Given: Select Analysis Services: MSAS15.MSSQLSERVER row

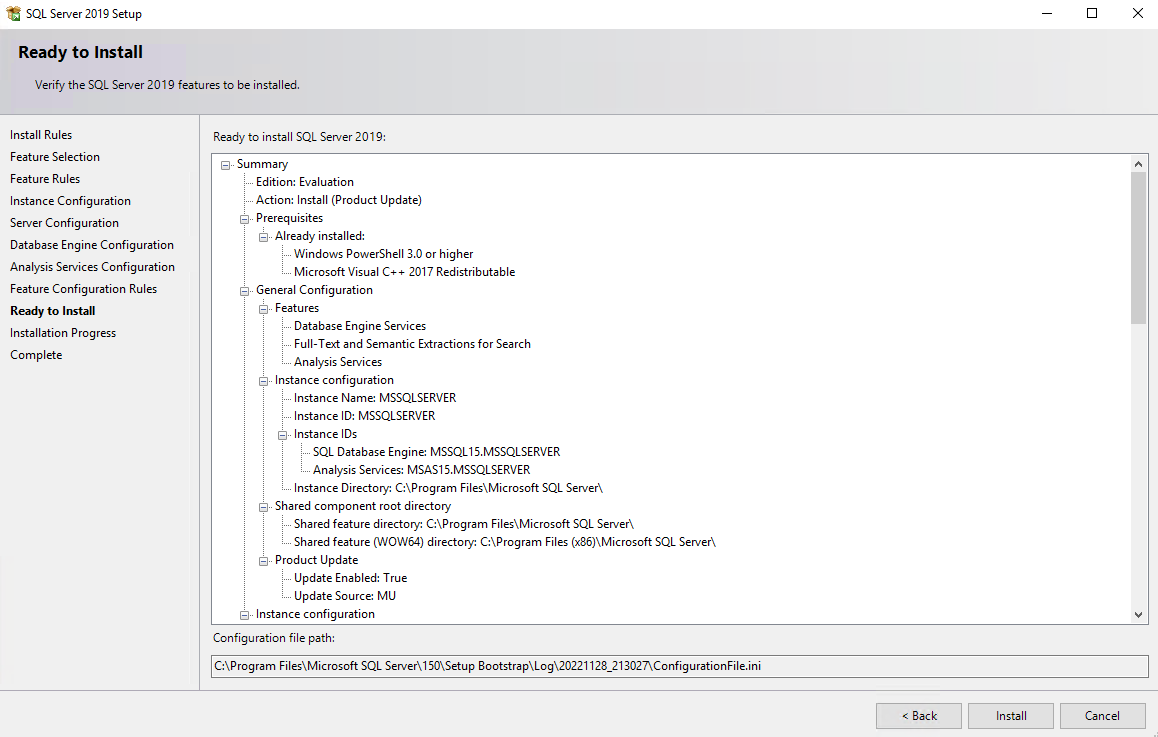Looking at the screenshot, I should pos(421,470).
